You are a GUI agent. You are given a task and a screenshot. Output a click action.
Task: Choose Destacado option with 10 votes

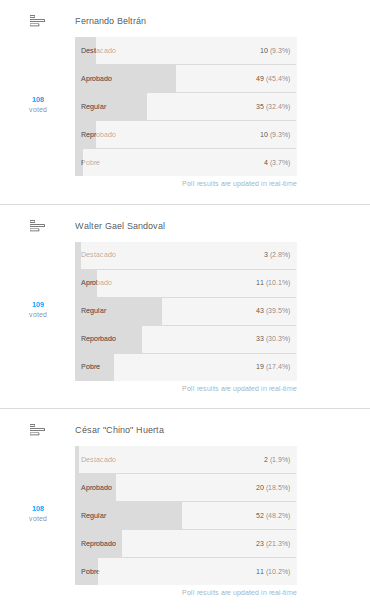(x=186, y=51)
